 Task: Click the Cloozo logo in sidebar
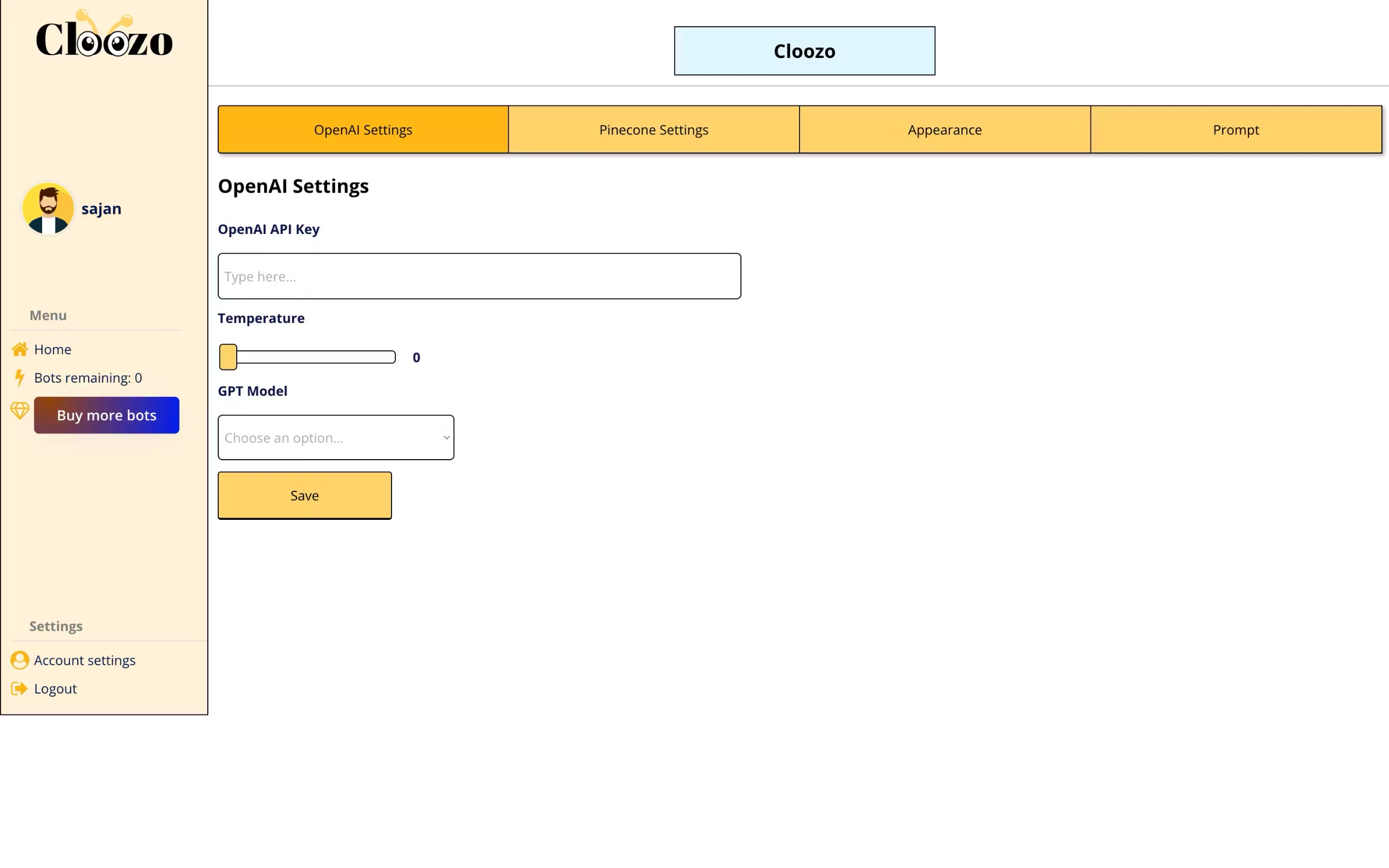(104, 36)
